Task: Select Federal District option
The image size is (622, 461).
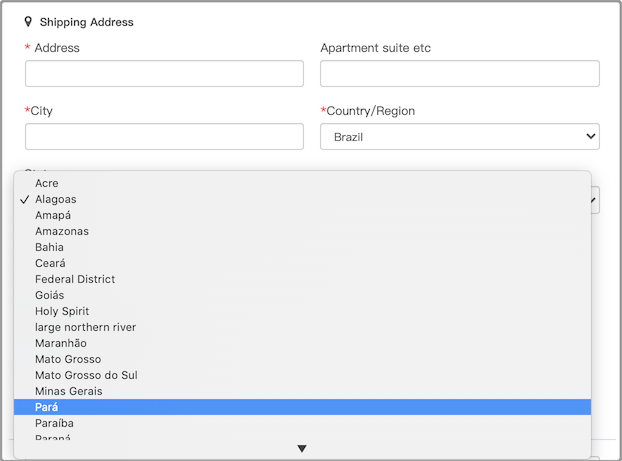Action: (x=75, y=279)
